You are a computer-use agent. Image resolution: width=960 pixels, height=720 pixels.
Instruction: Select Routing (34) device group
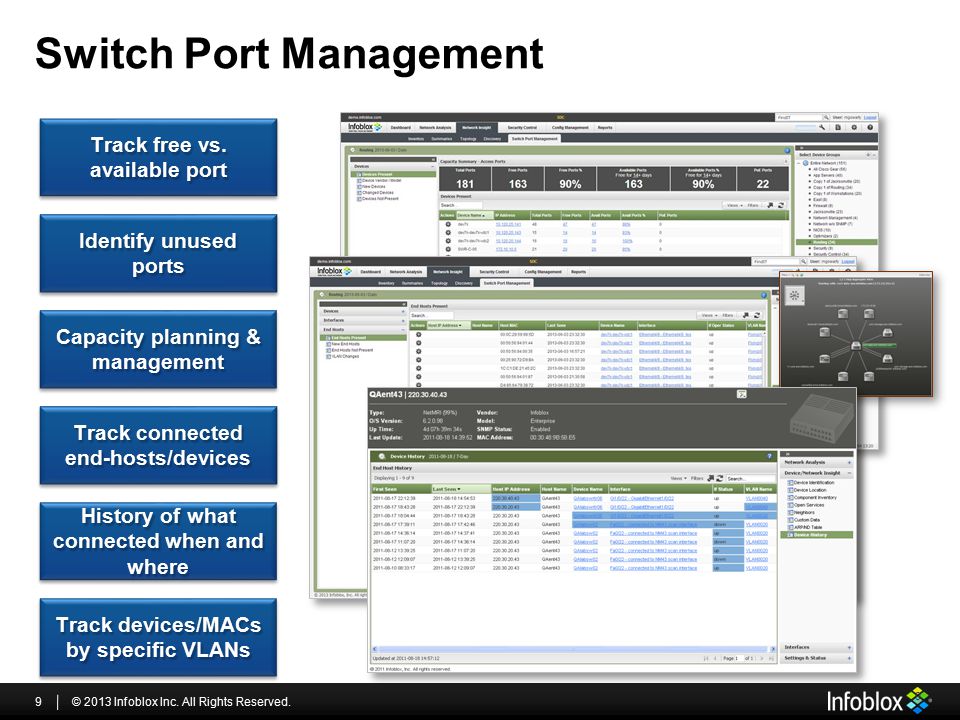[x=836, y=242]
